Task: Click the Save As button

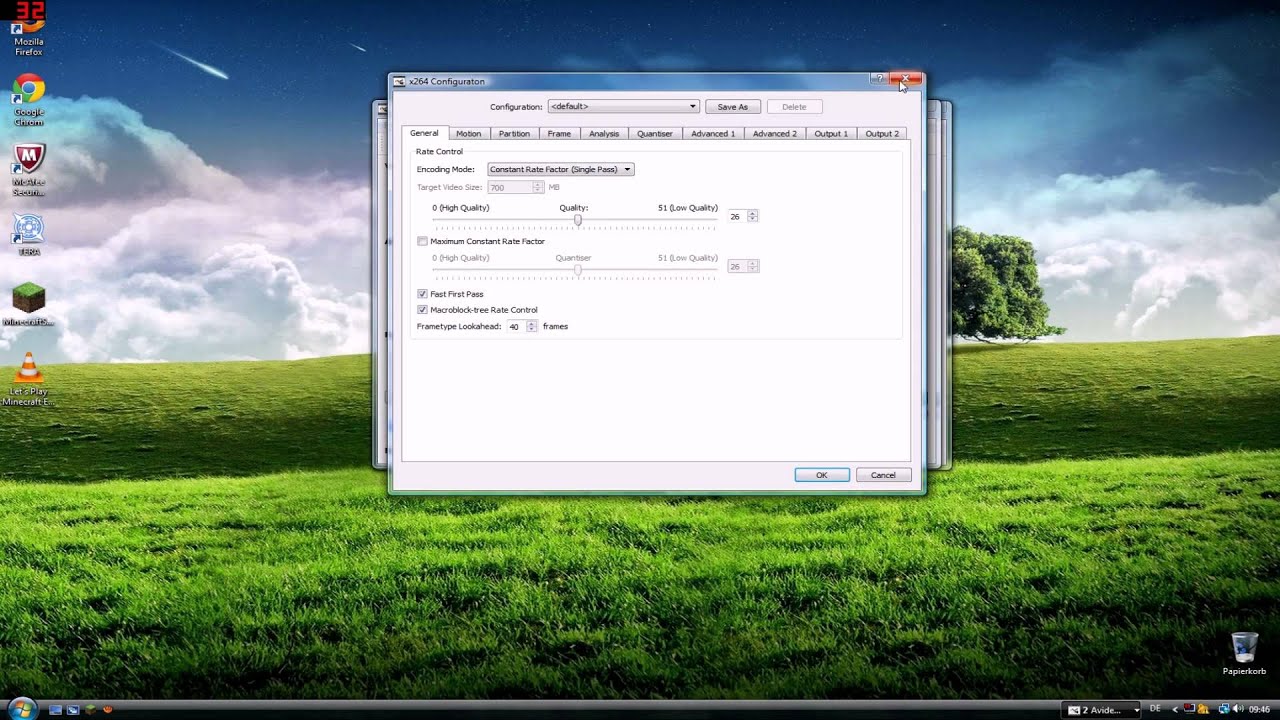Action: 733,106
